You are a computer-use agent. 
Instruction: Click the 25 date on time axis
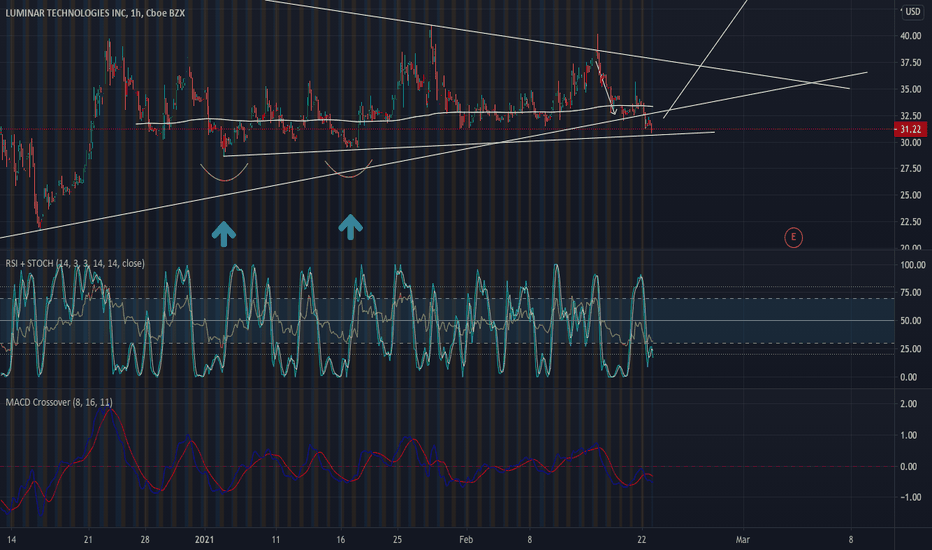coord(397,540)
